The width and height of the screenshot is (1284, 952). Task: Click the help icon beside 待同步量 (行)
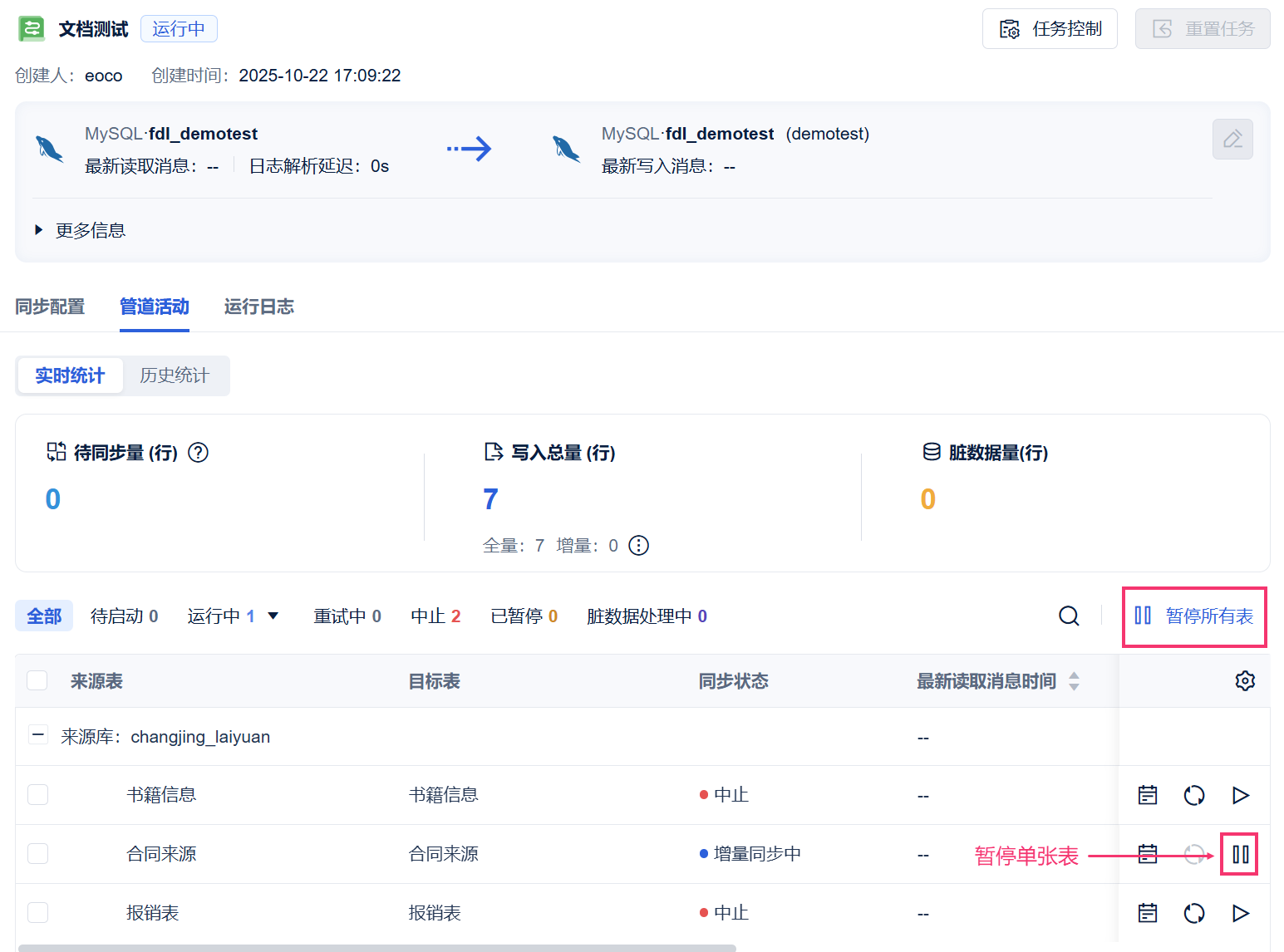198,453
